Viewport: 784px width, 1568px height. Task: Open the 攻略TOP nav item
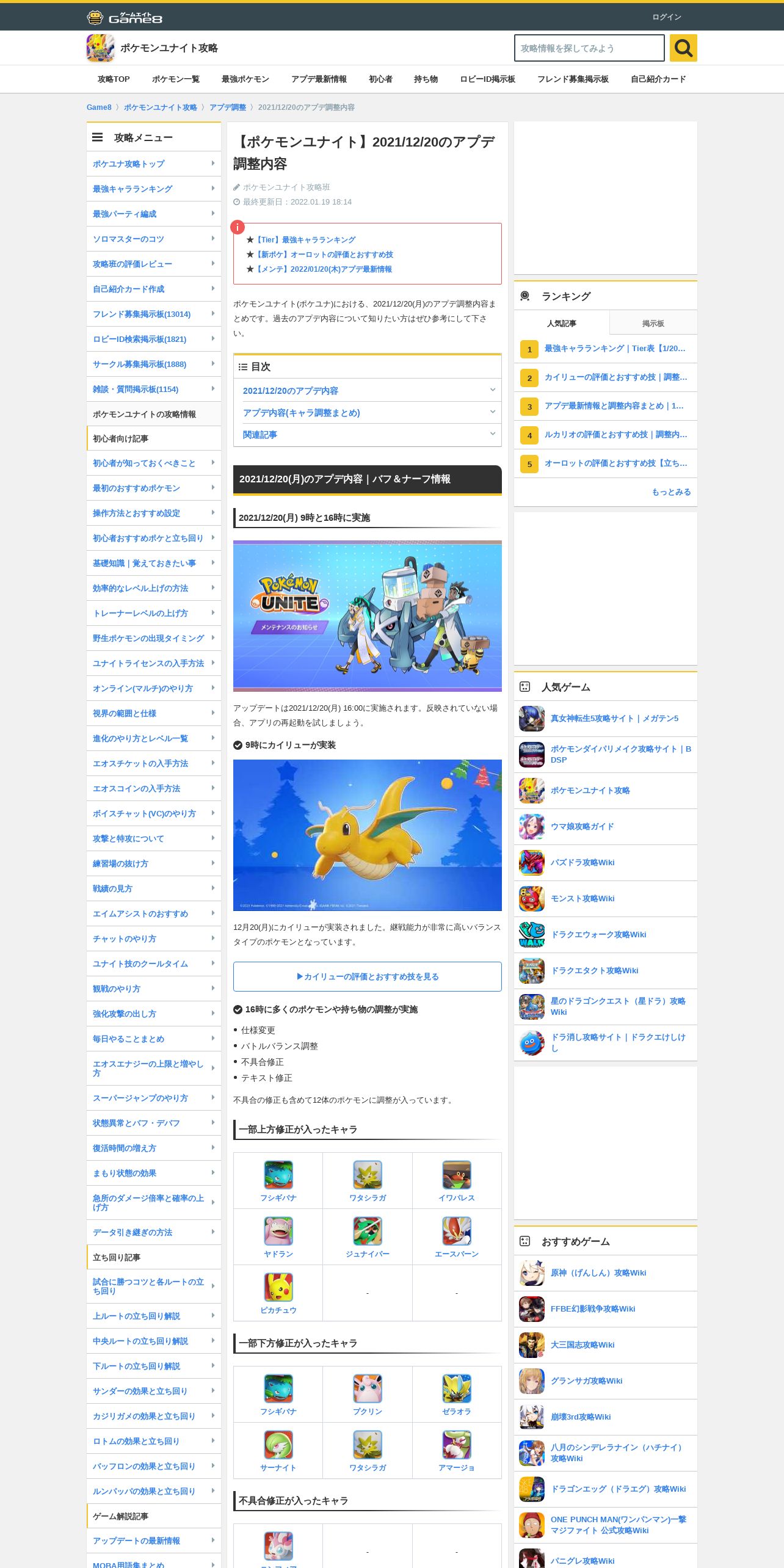pos(114,79)
